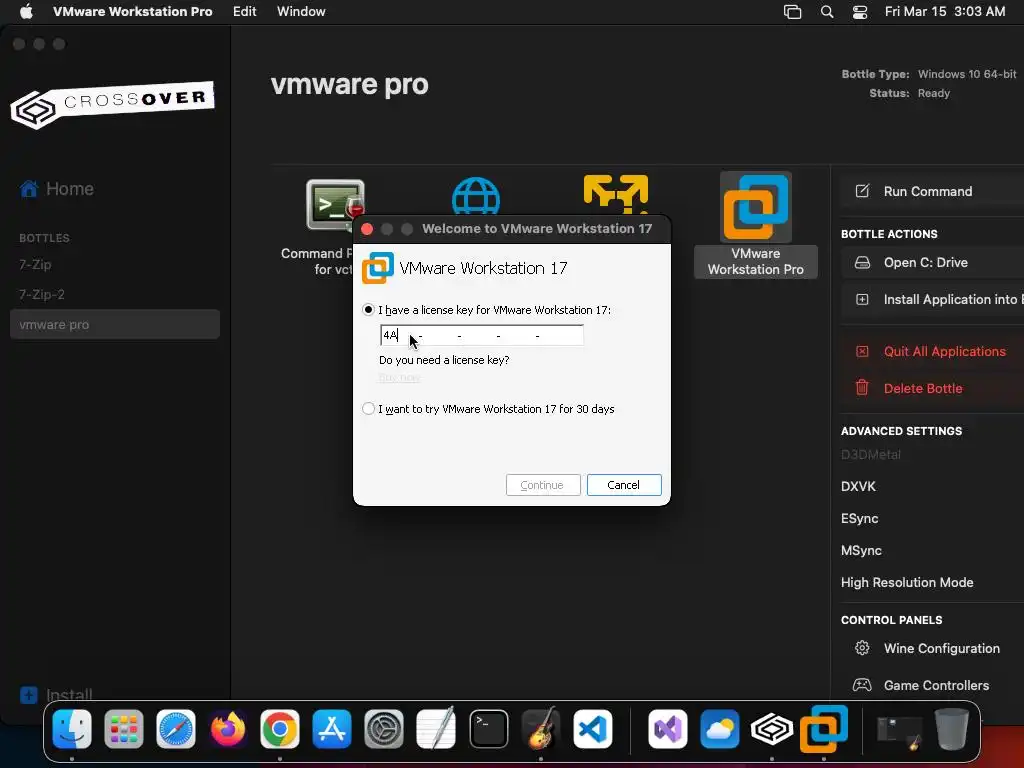Click VMware Workstation icon in Dock
1024x768 pixels.
824,728
